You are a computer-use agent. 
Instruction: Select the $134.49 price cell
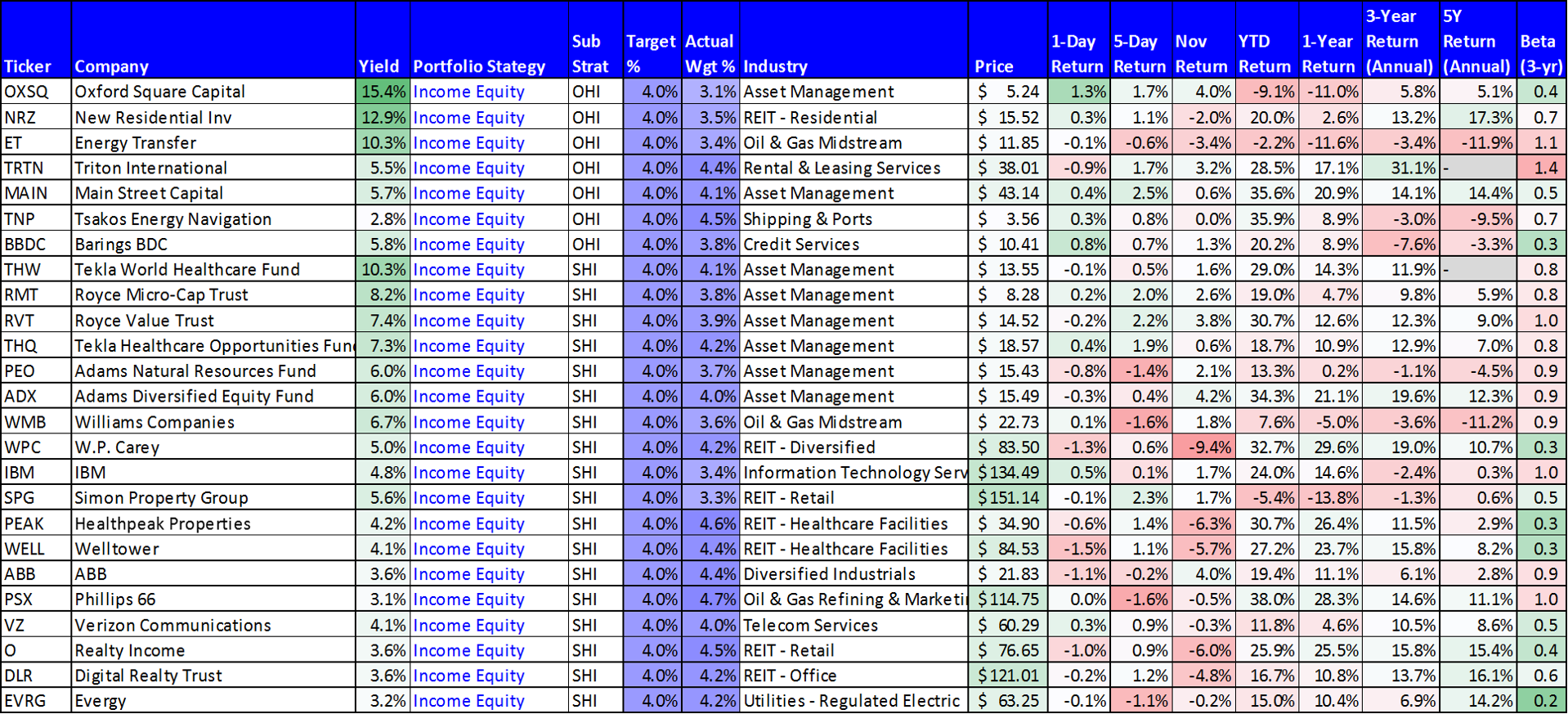coord(1008,473)
